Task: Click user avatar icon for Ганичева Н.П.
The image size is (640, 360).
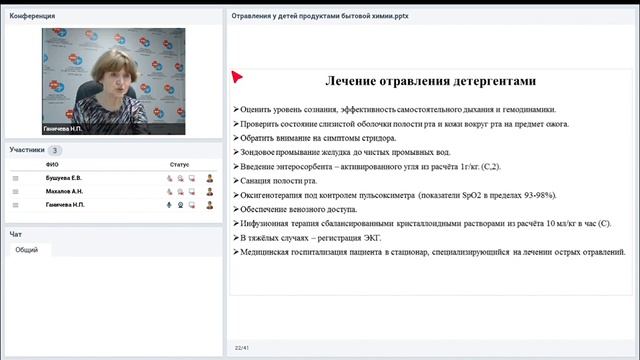Action: pos(210,205)
